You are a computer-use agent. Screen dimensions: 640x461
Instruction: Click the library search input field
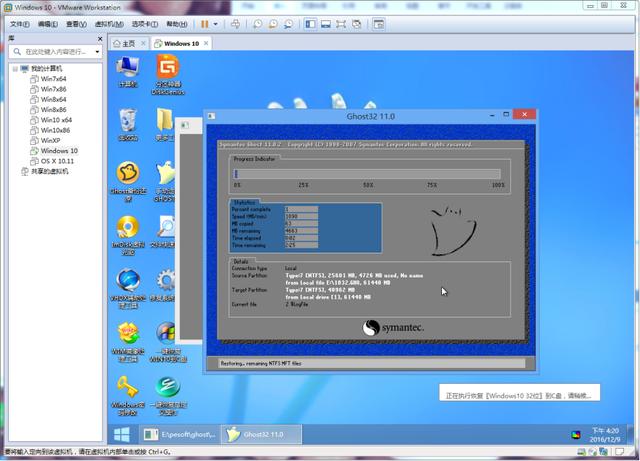coord(55,52)
